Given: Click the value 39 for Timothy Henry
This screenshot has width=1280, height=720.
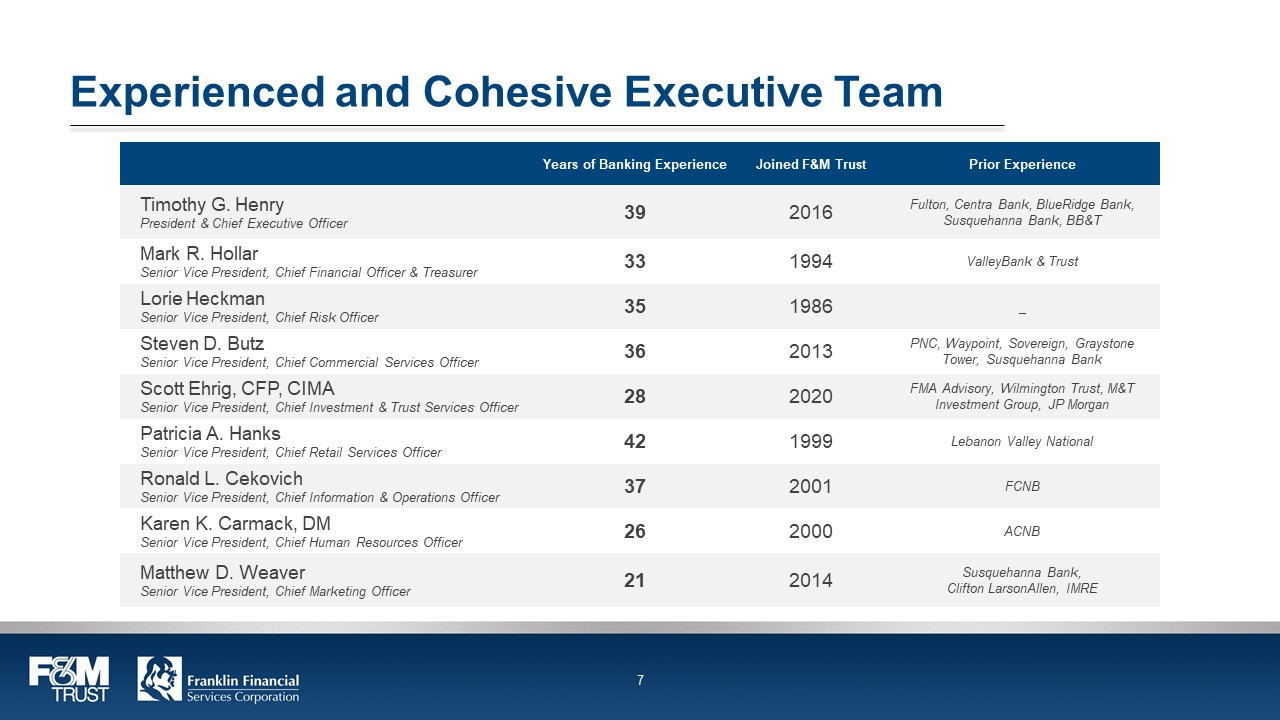Looking at the screenshot, I should 634,212.
